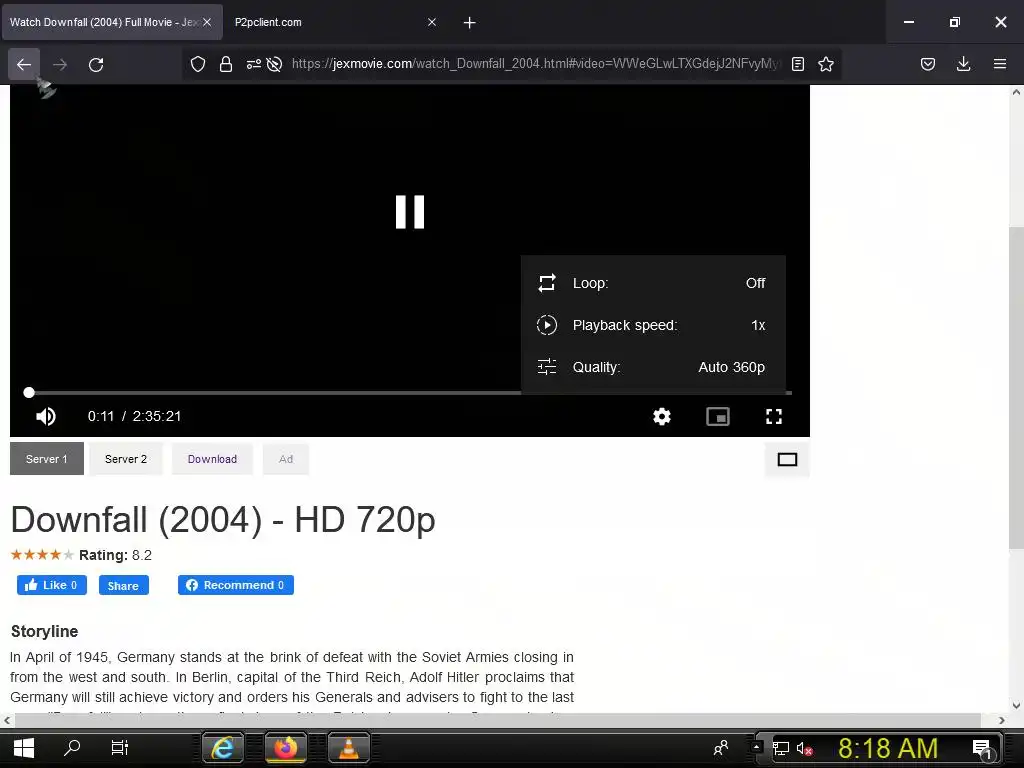The height and width of the screenshot is (768, 1024).
Task: Open the video settings gear
Action: pos(662,417)
